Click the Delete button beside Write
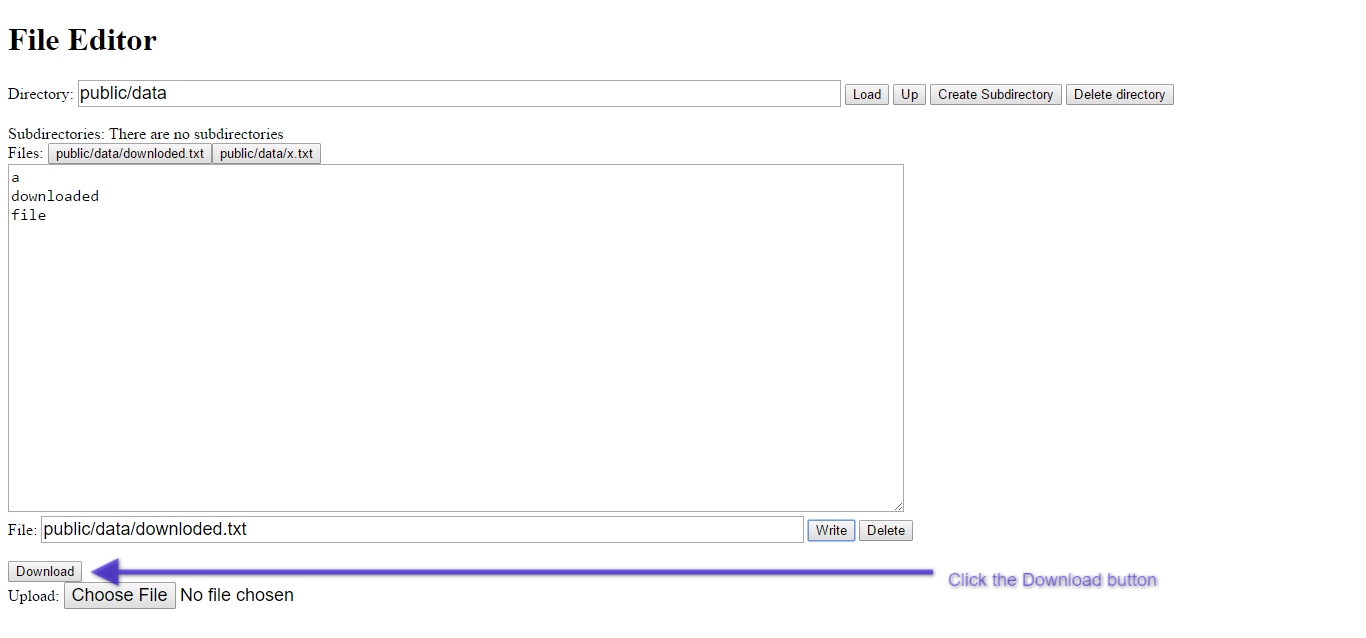 (x=885, y=530)
